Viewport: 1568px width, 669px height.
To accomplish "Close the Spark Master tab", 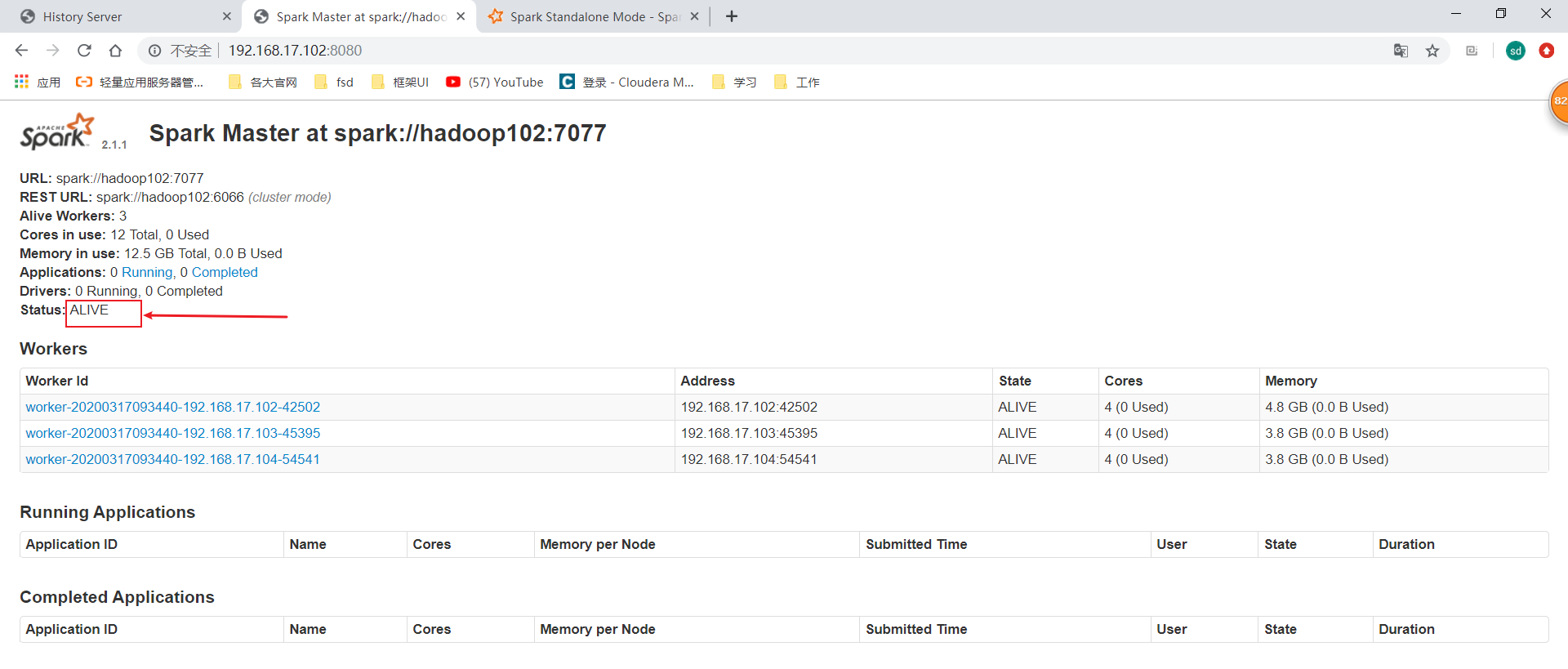I will [461, 16].
